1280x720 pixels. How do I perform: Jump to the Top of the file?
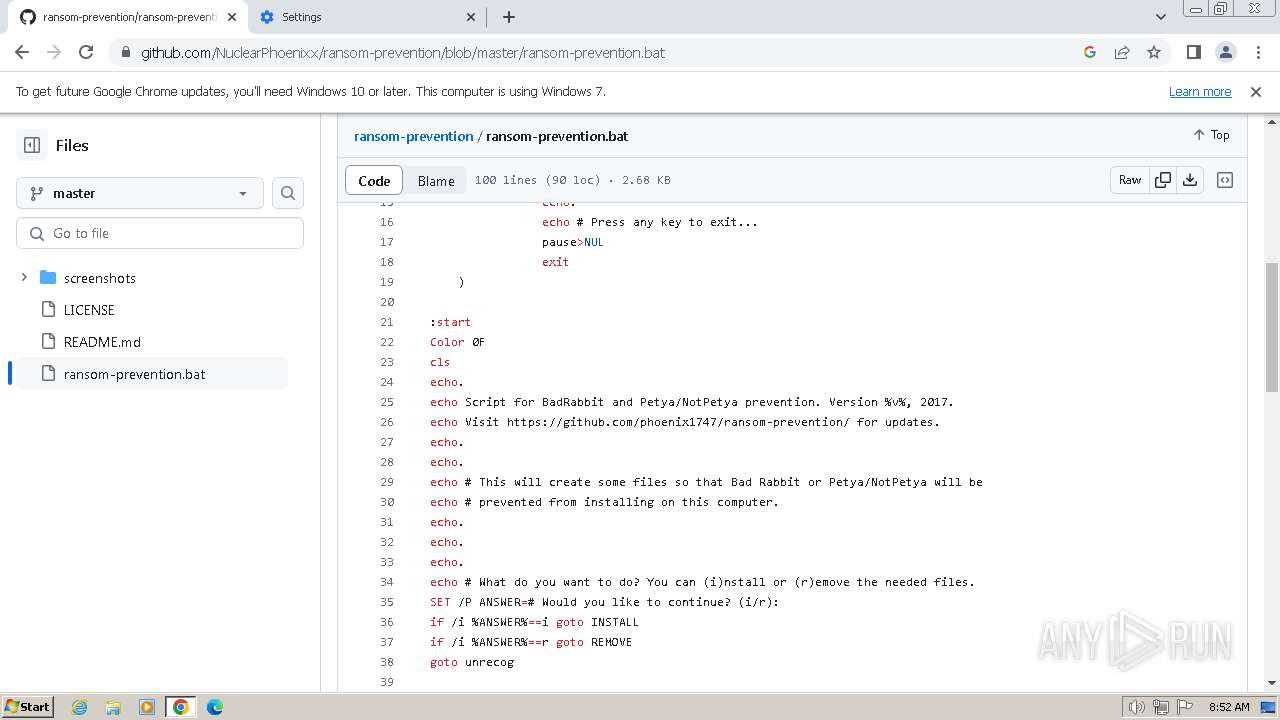[1211, 135]
